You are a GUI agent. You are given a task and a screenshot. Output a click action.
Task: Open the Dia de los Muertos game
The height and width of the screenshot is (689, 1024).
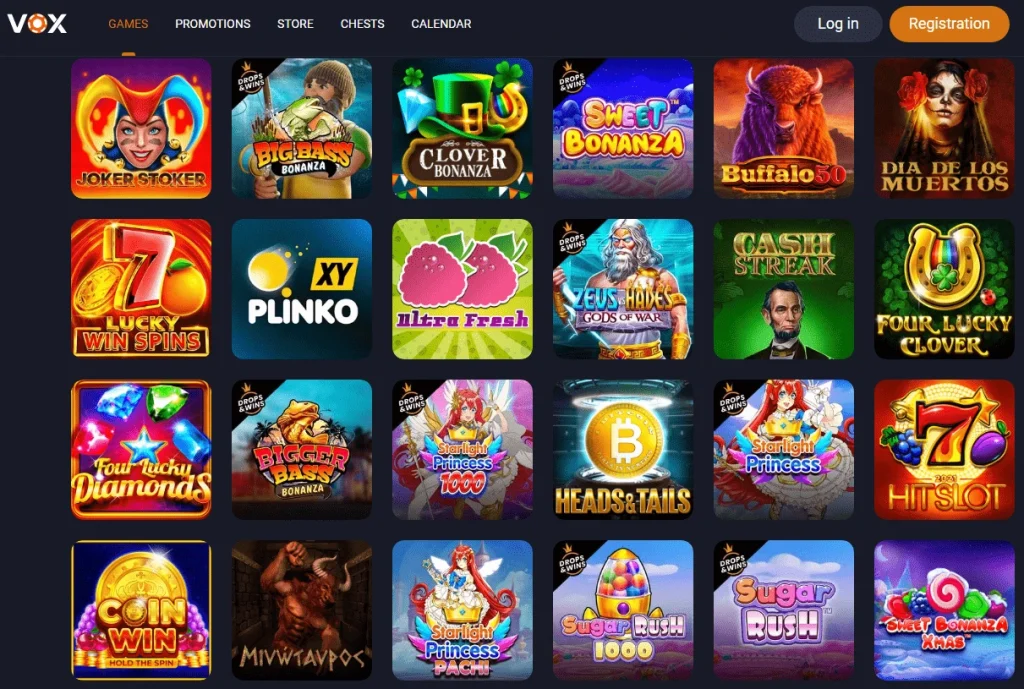(944, 129)
